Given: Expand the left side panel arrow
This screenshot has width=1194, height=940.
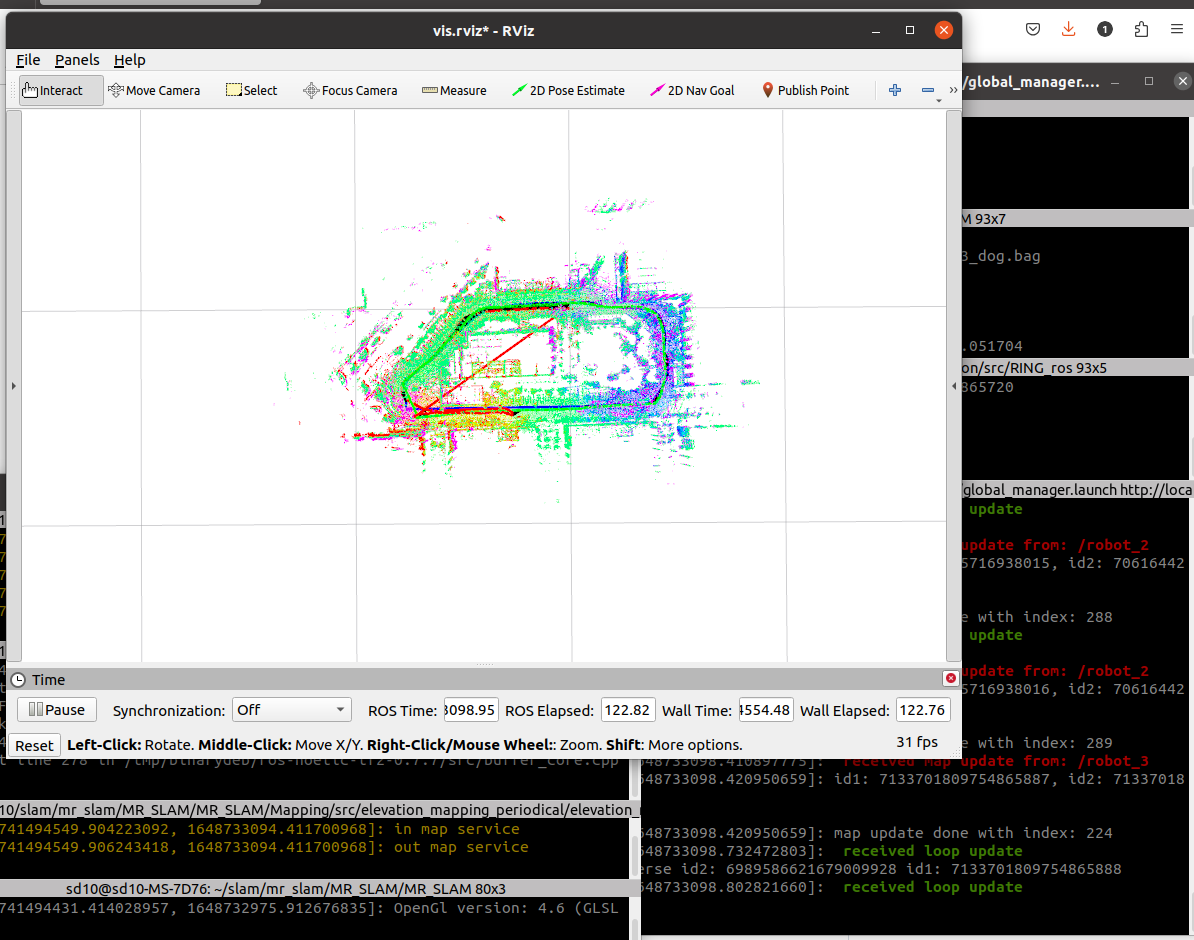Looking at the screenshot, I should pyautogui.click(x=14, y=386).
